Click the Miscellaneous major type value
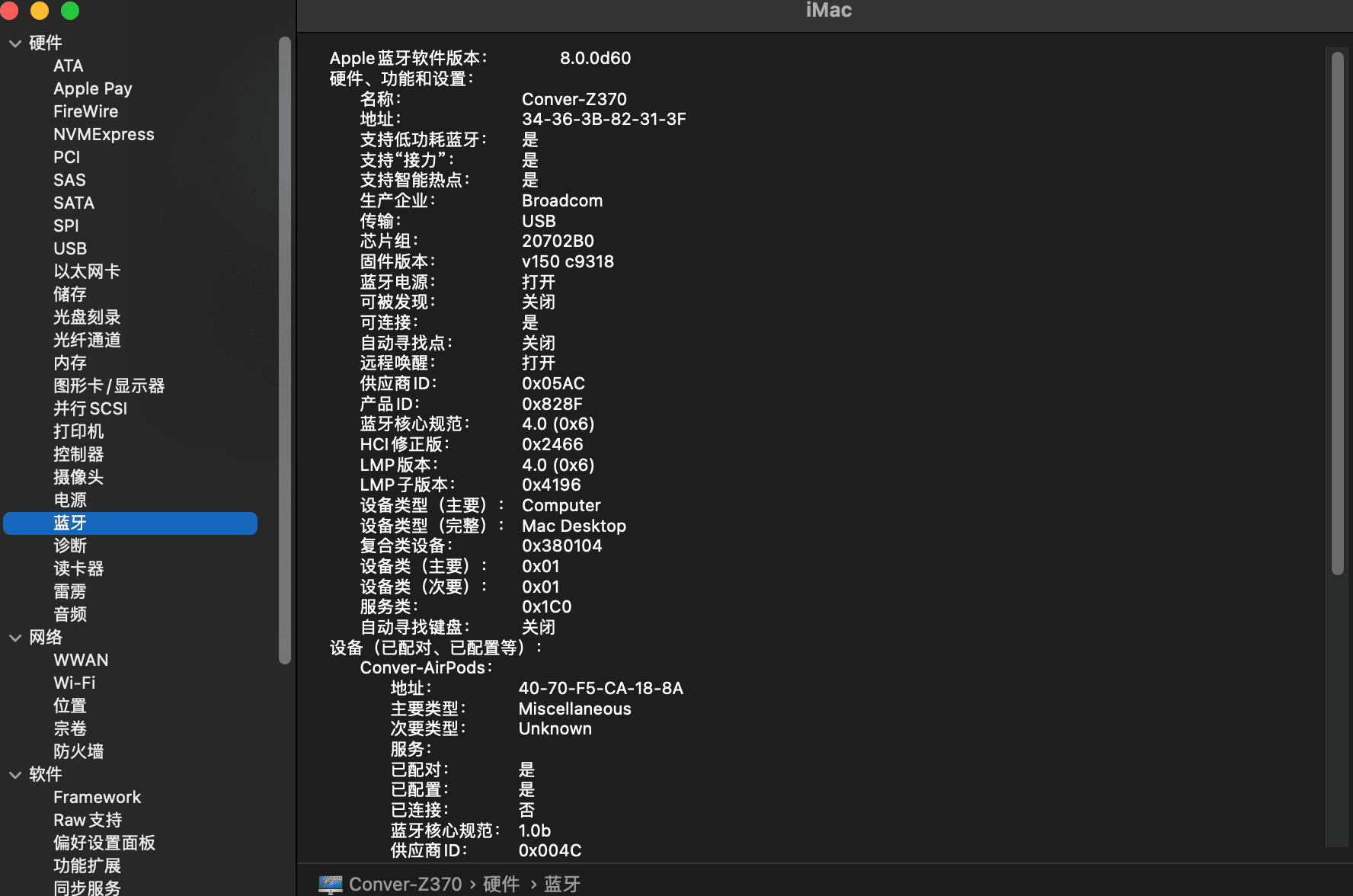Viewport: 1353px width, 896px height. click(x=575, y=709)
